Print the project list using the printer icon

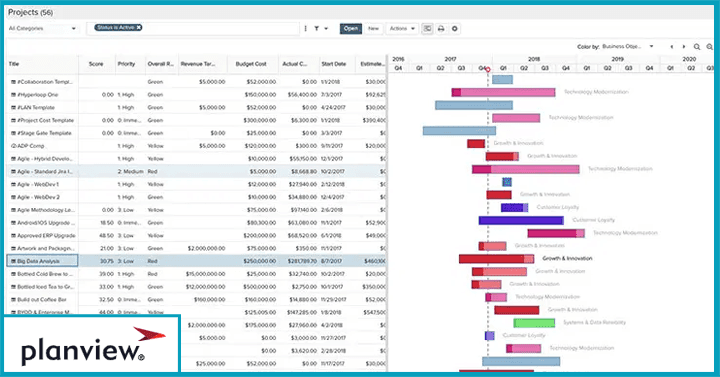[x=441, y=28]
